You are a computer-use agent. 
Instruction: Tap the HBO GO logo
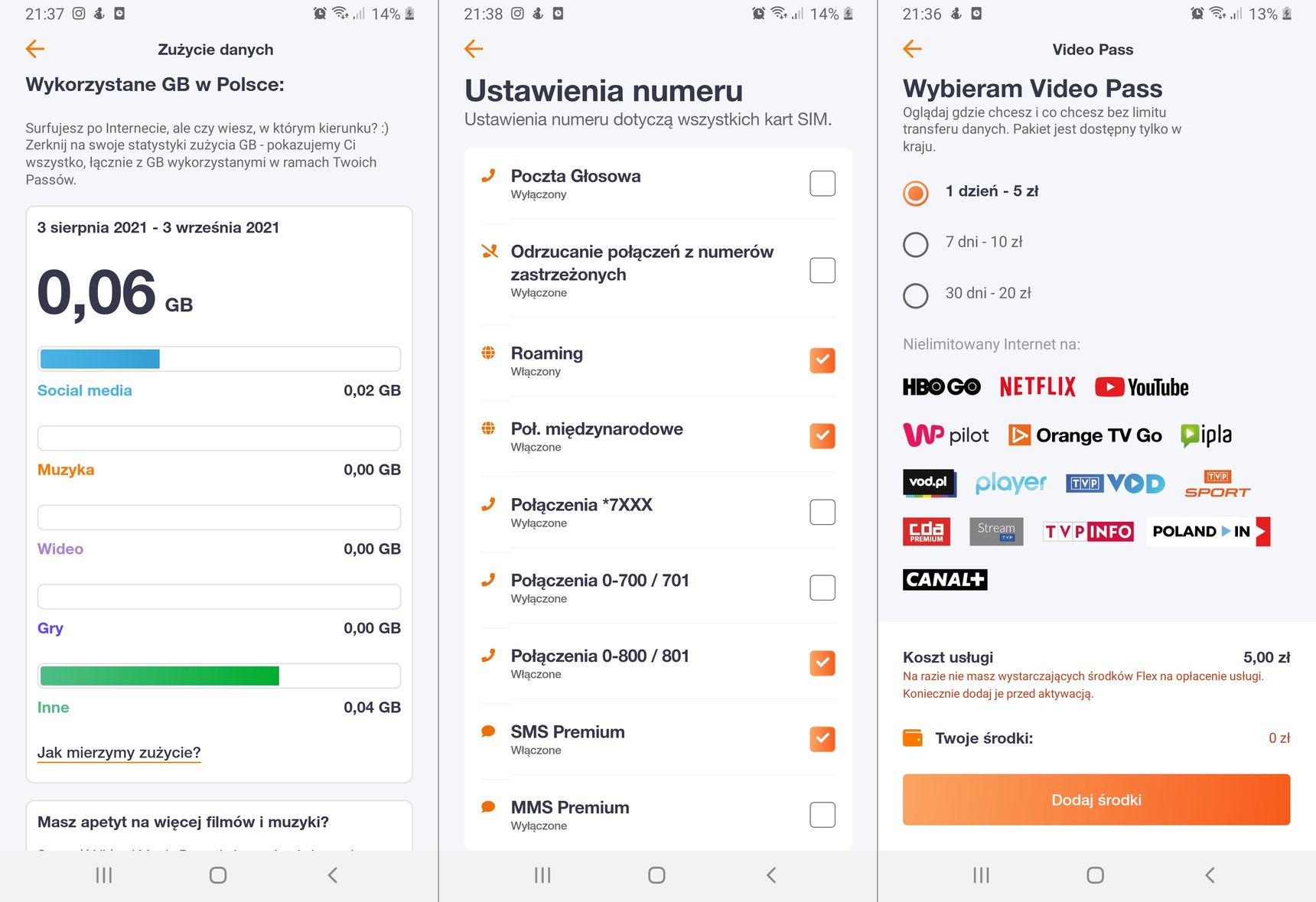coord(942,386)
